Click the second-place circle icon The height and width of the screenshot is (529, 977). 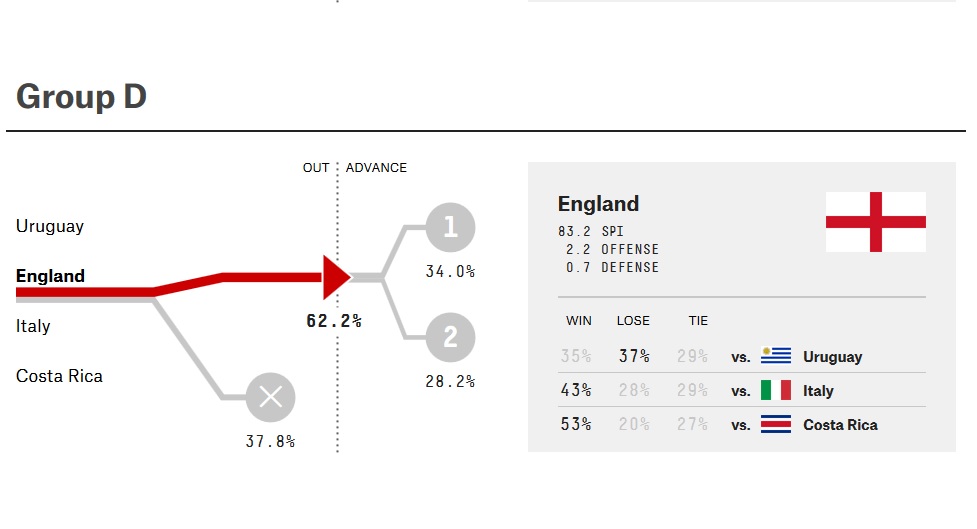pos(450,337)
